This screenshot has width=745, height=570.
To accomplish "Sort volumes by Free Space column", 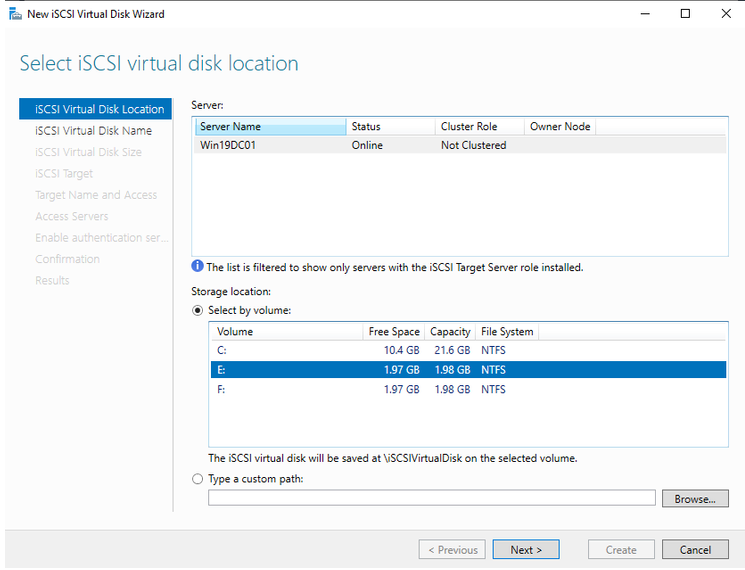I will 393,332.
